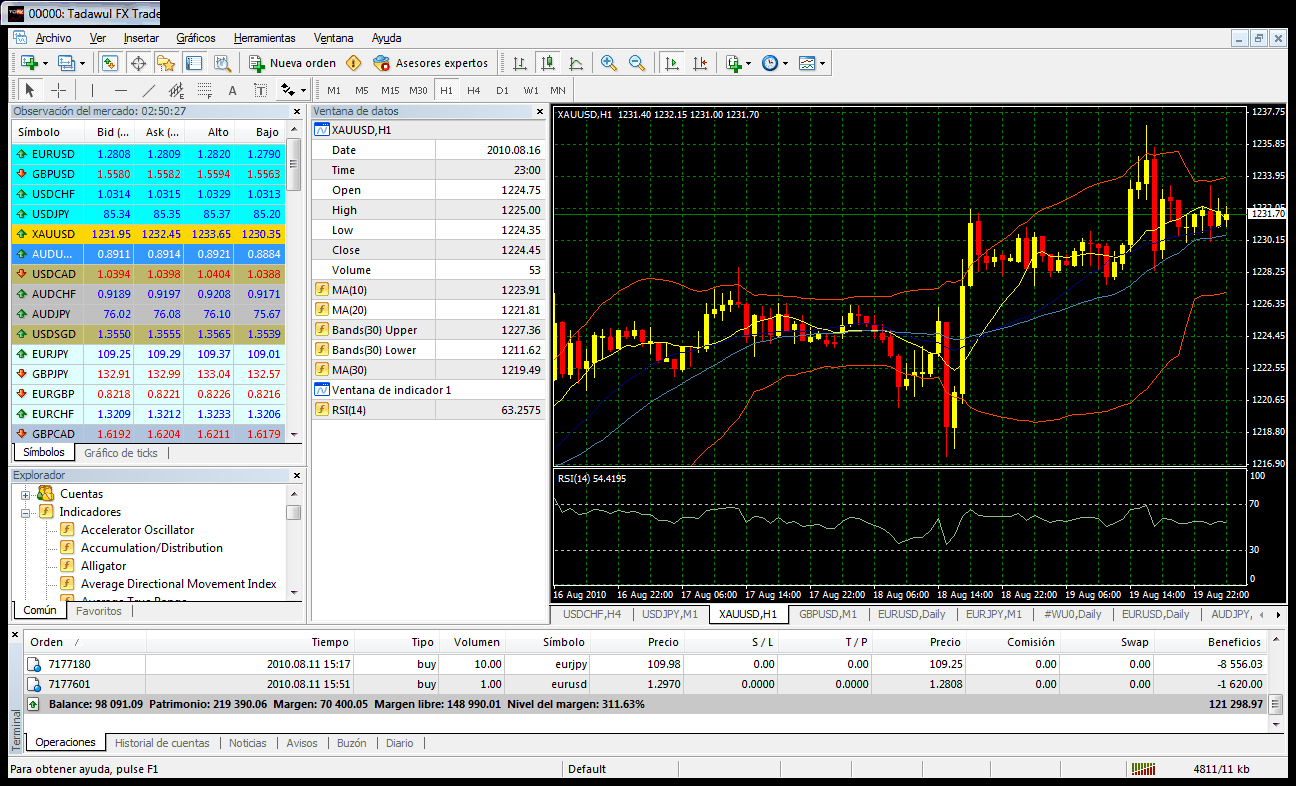
Task: Select Accelerator Oscillator indicator
Action: click(x=137, y=530)
